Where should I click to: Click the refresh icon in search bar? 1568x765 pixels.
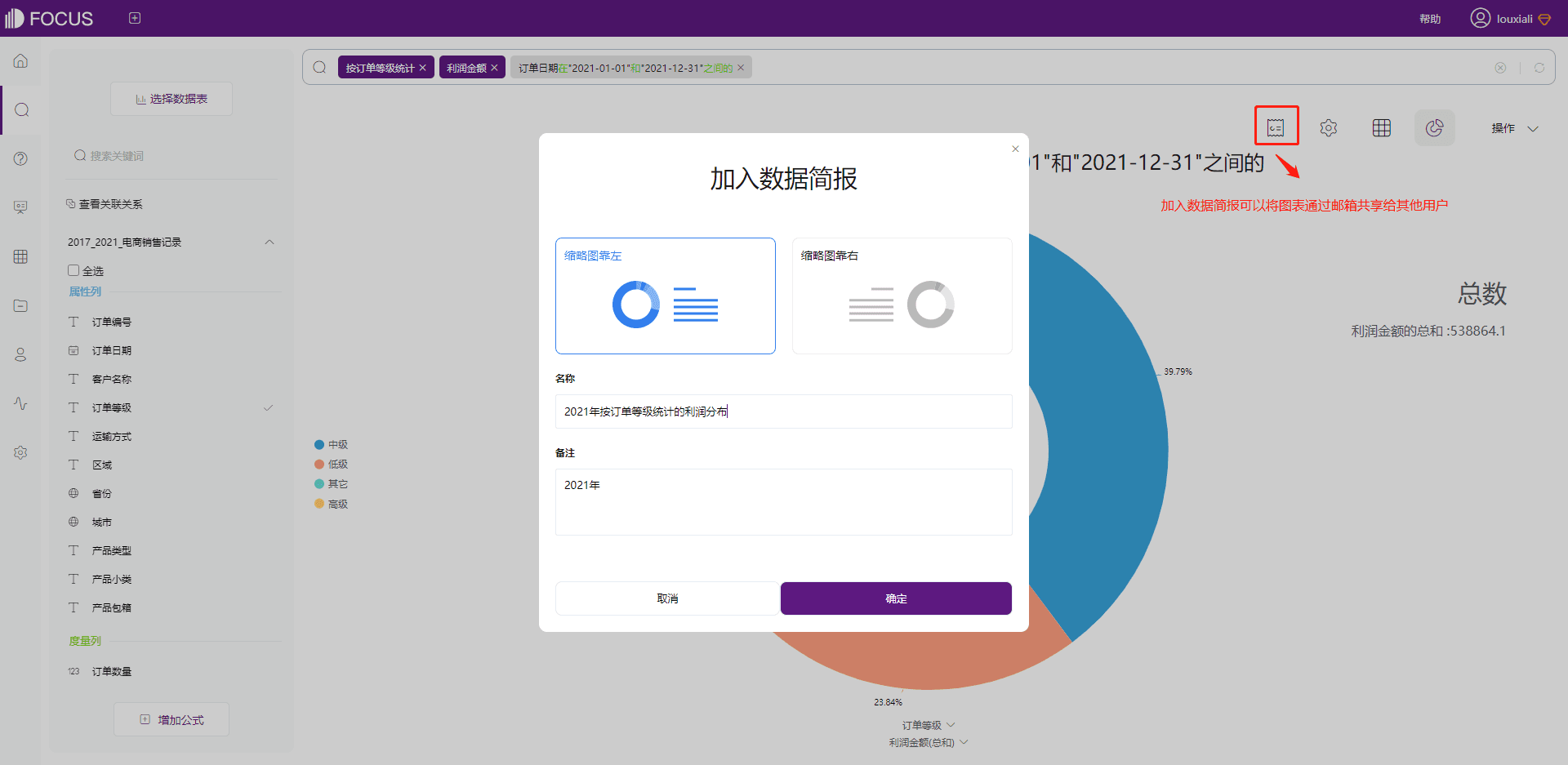tap(1539, 68)
